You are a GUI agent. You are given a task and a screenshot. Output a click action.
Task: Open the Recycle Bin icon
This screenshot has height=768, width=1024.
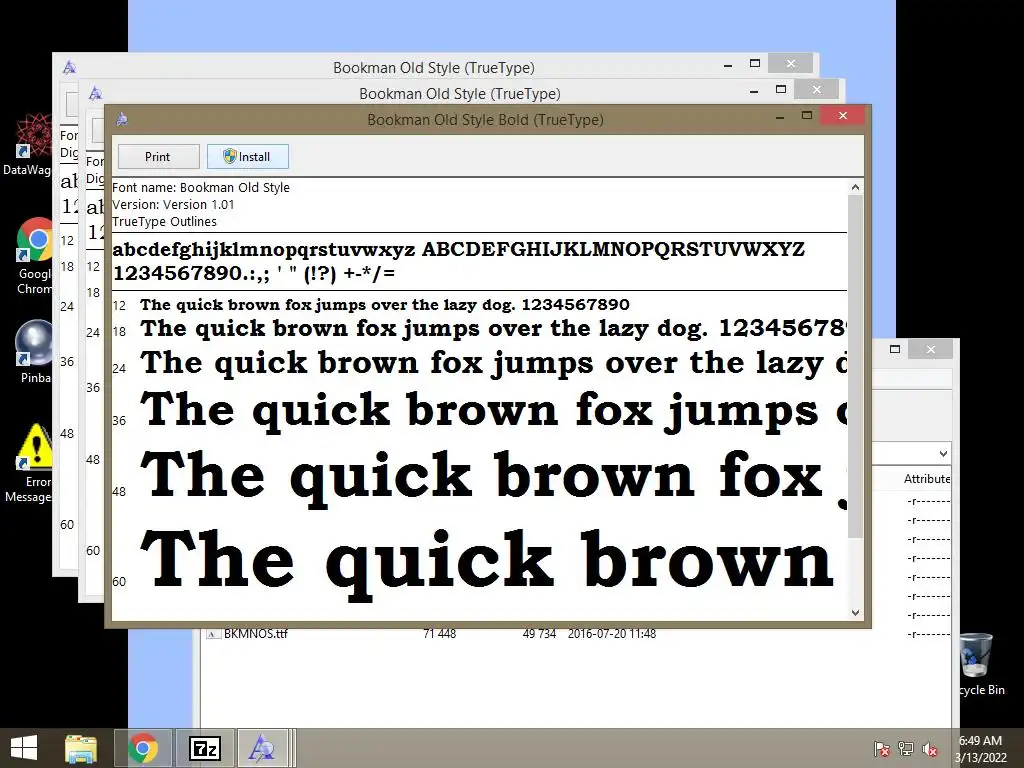tap(980, 664)
